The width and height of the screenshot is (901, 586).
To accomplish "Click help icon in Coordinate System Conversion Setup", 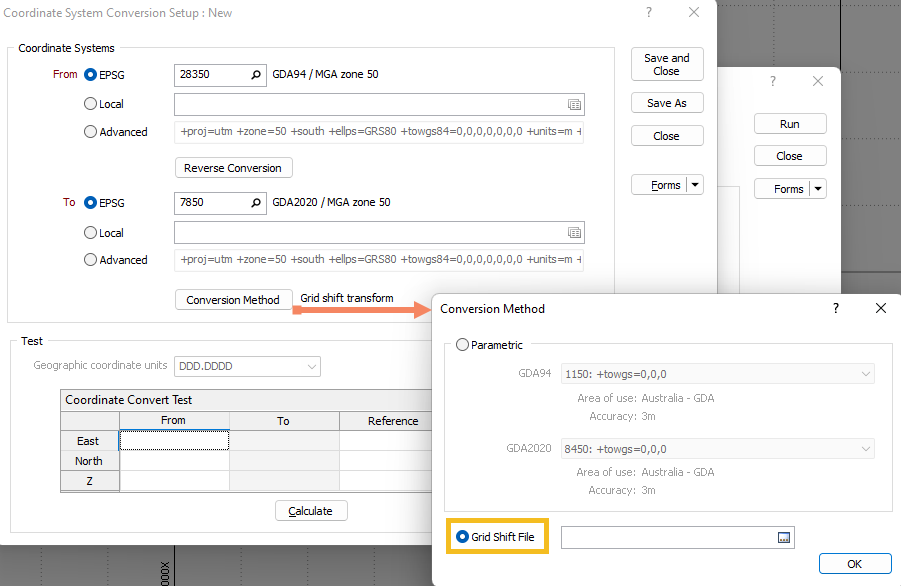I will click(x=649, y=13).
